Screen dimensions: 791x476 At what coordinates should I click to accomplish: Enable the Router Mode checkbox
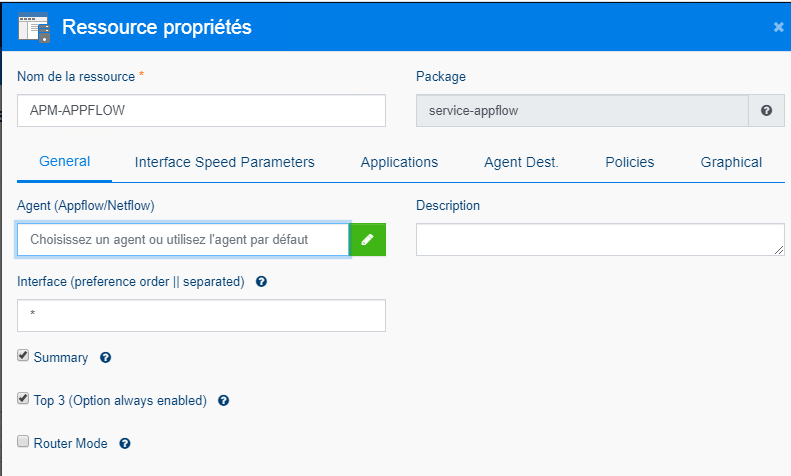(23, 442)
